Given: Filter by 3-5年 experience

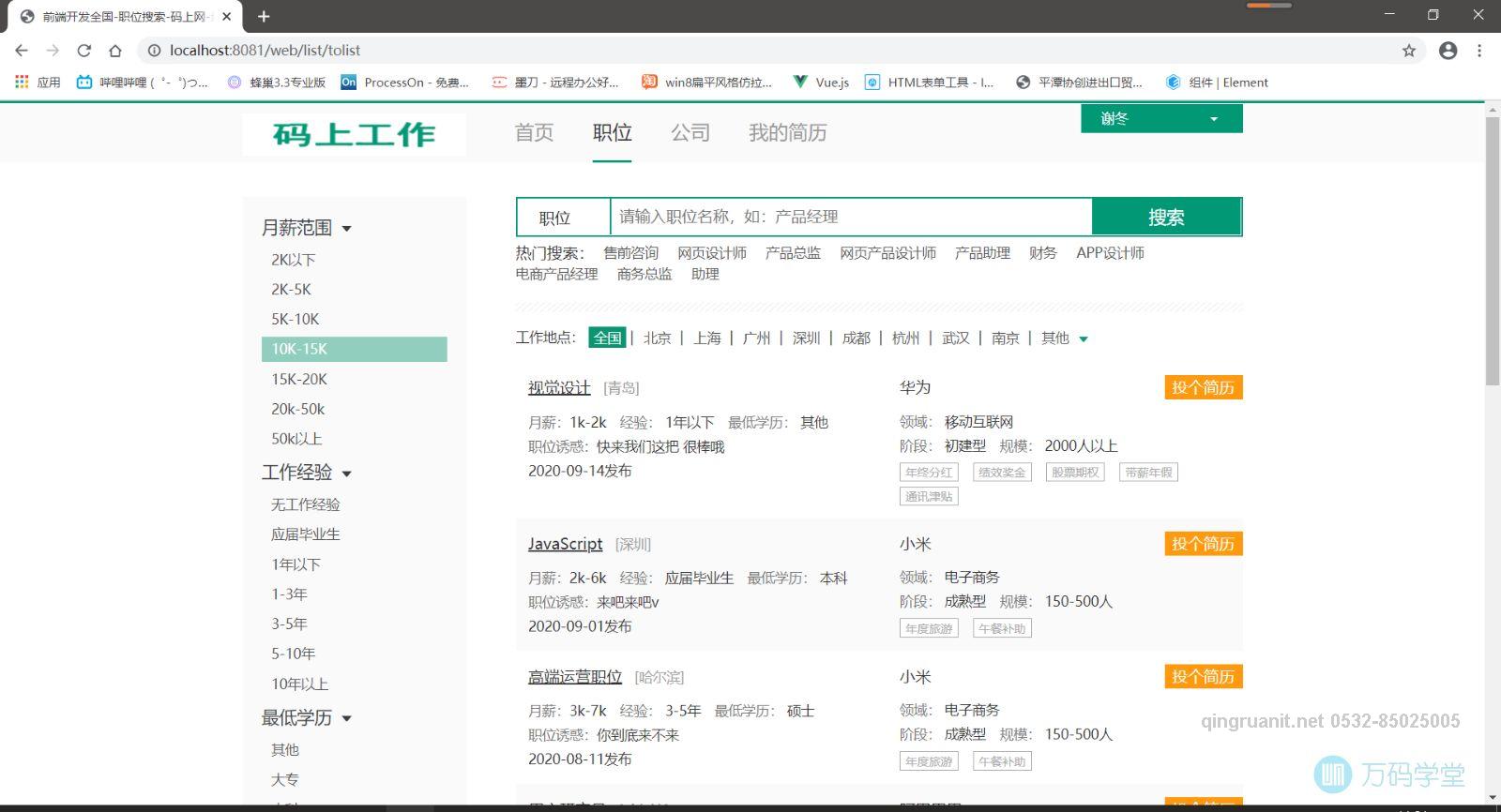Looking at the screenshot, I should coord(289,624).
